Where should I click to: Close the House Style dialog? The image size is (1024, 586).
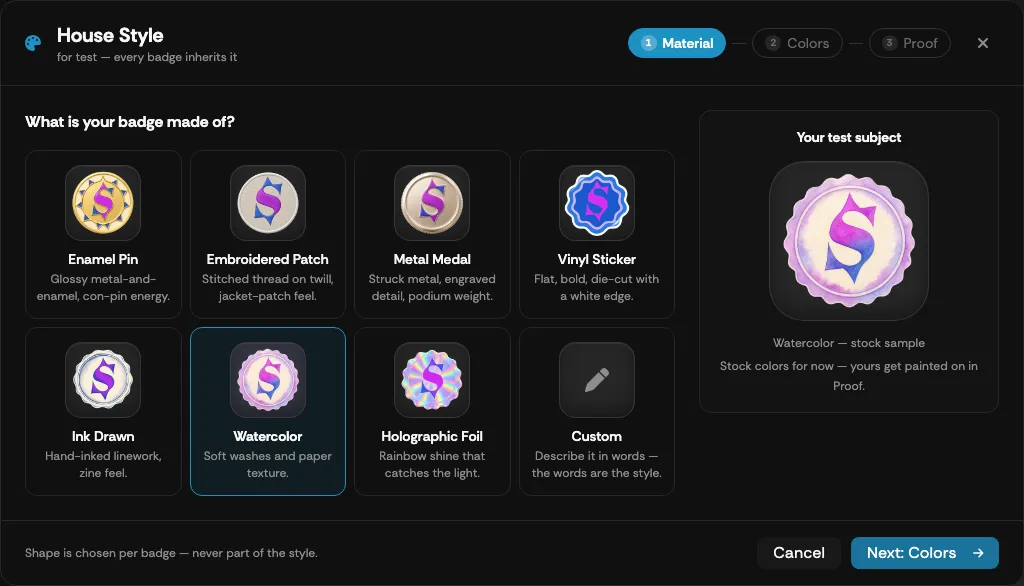point(983,43)
